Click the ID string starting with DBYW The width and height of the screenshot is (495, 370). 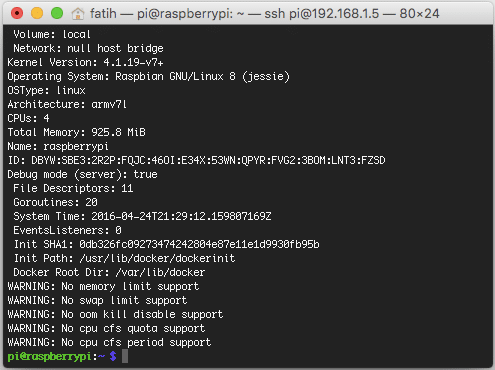(208, 160)
